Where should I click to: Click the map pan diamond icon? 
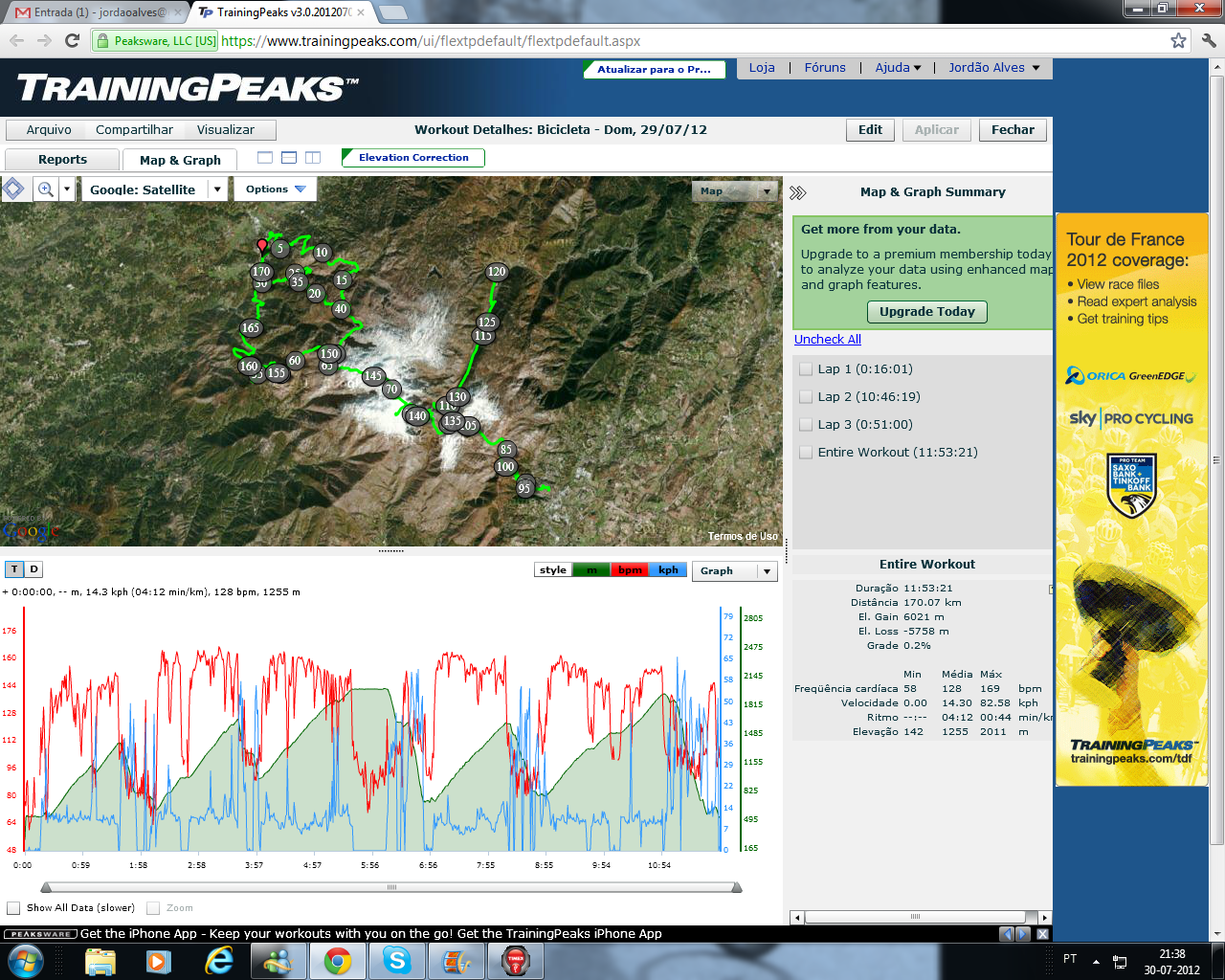tap(13, 189)
